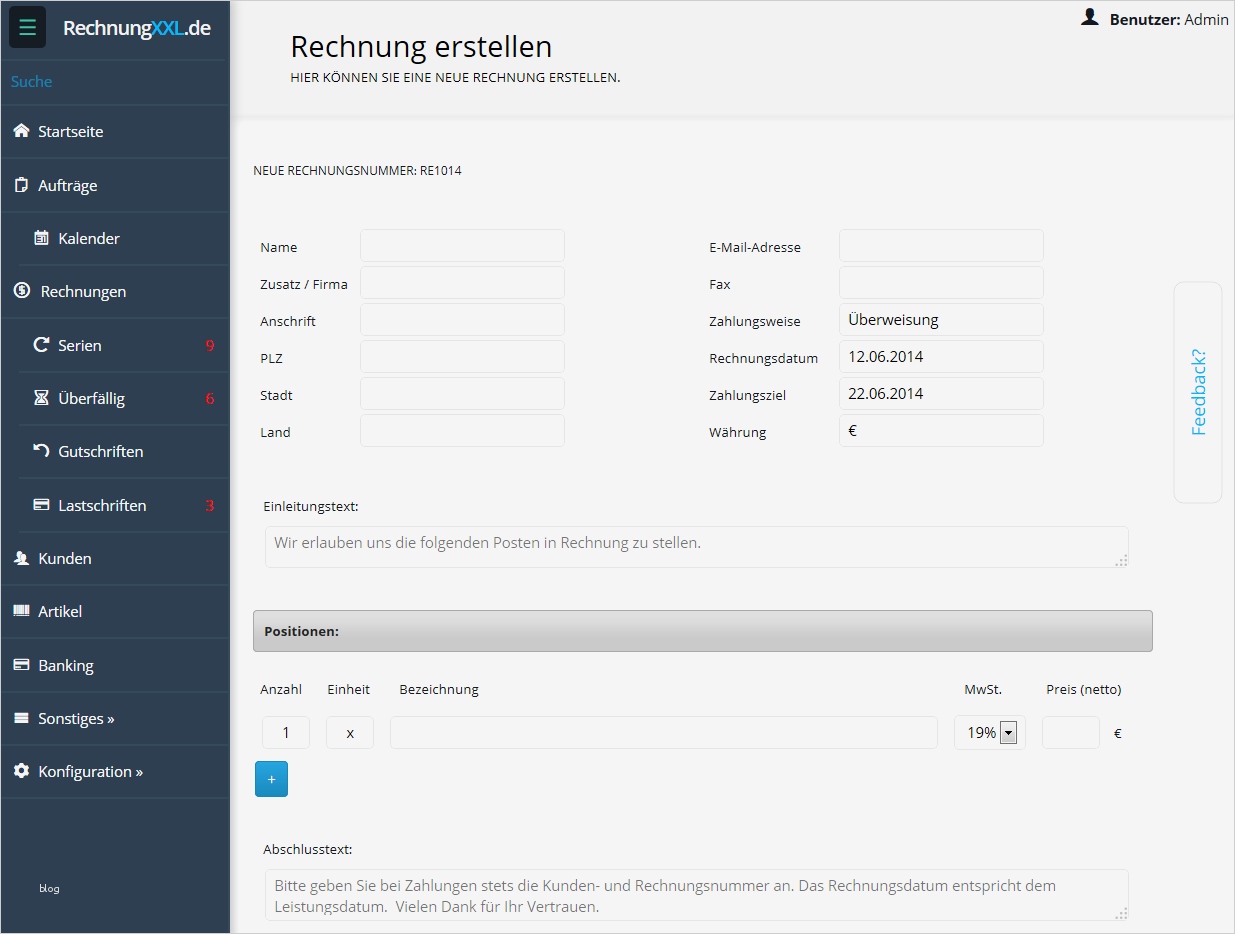Click the Serien refresh icon
This screenshot has height=934, width=1235.
pos(41,345)
